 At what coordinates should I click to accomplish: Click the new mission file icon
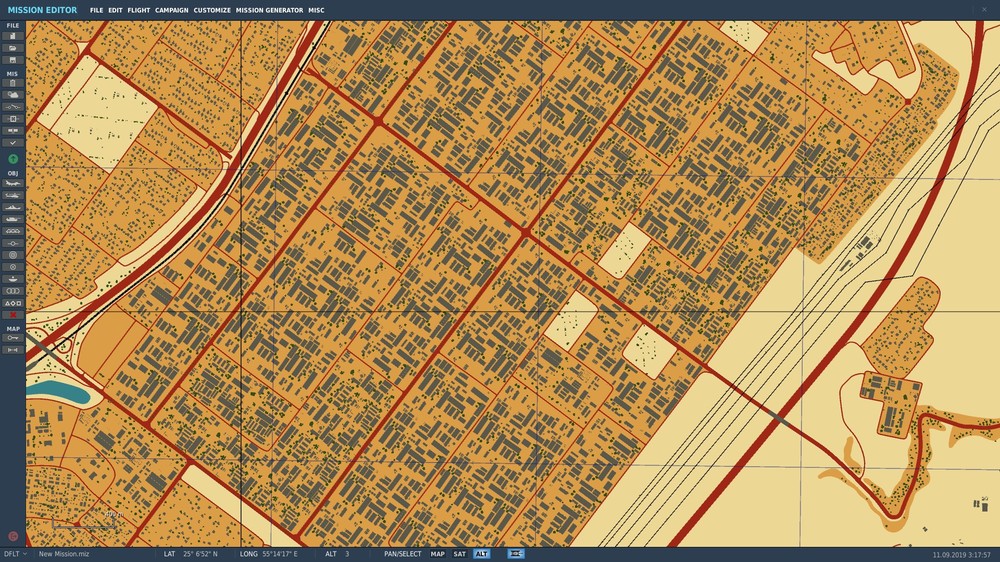click(12, 36)
